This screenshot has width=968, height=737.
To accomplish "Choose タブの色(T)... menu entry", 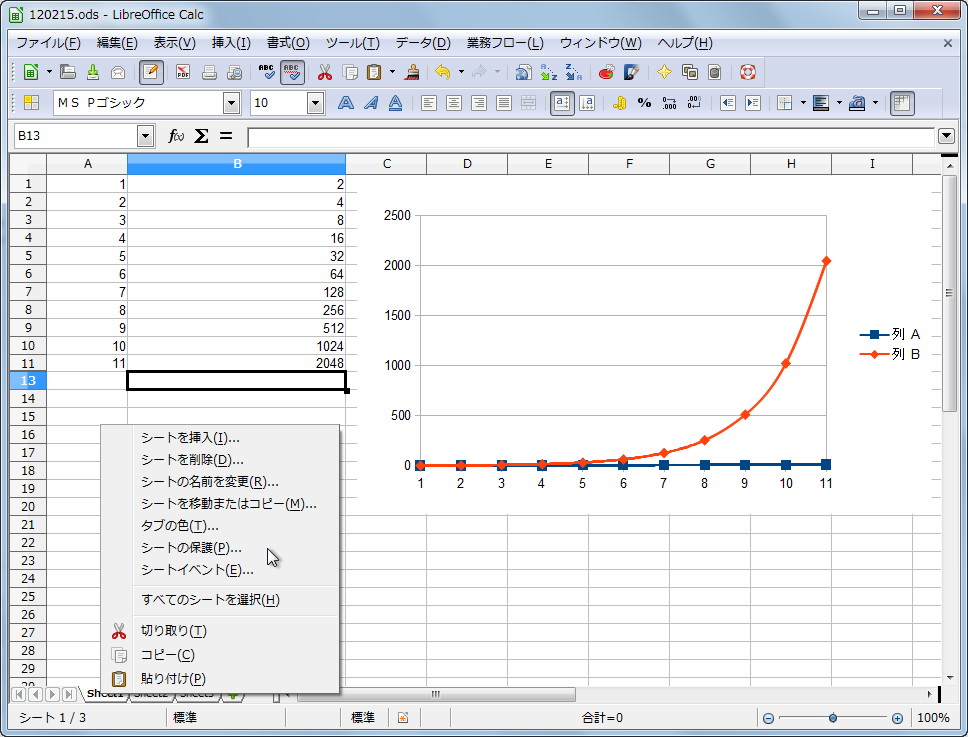I will coord(180,526).
